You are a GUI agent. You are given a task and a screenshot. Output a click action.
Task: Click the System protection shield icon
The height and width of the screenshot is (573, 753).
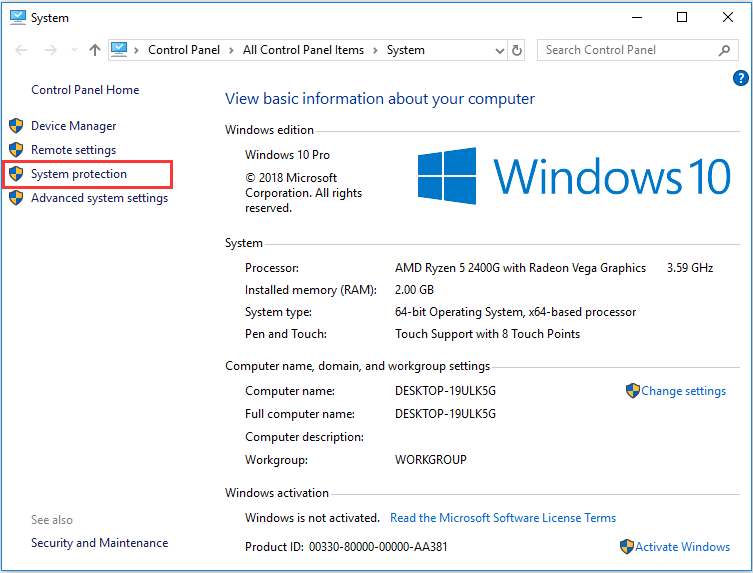click(16, 174)
